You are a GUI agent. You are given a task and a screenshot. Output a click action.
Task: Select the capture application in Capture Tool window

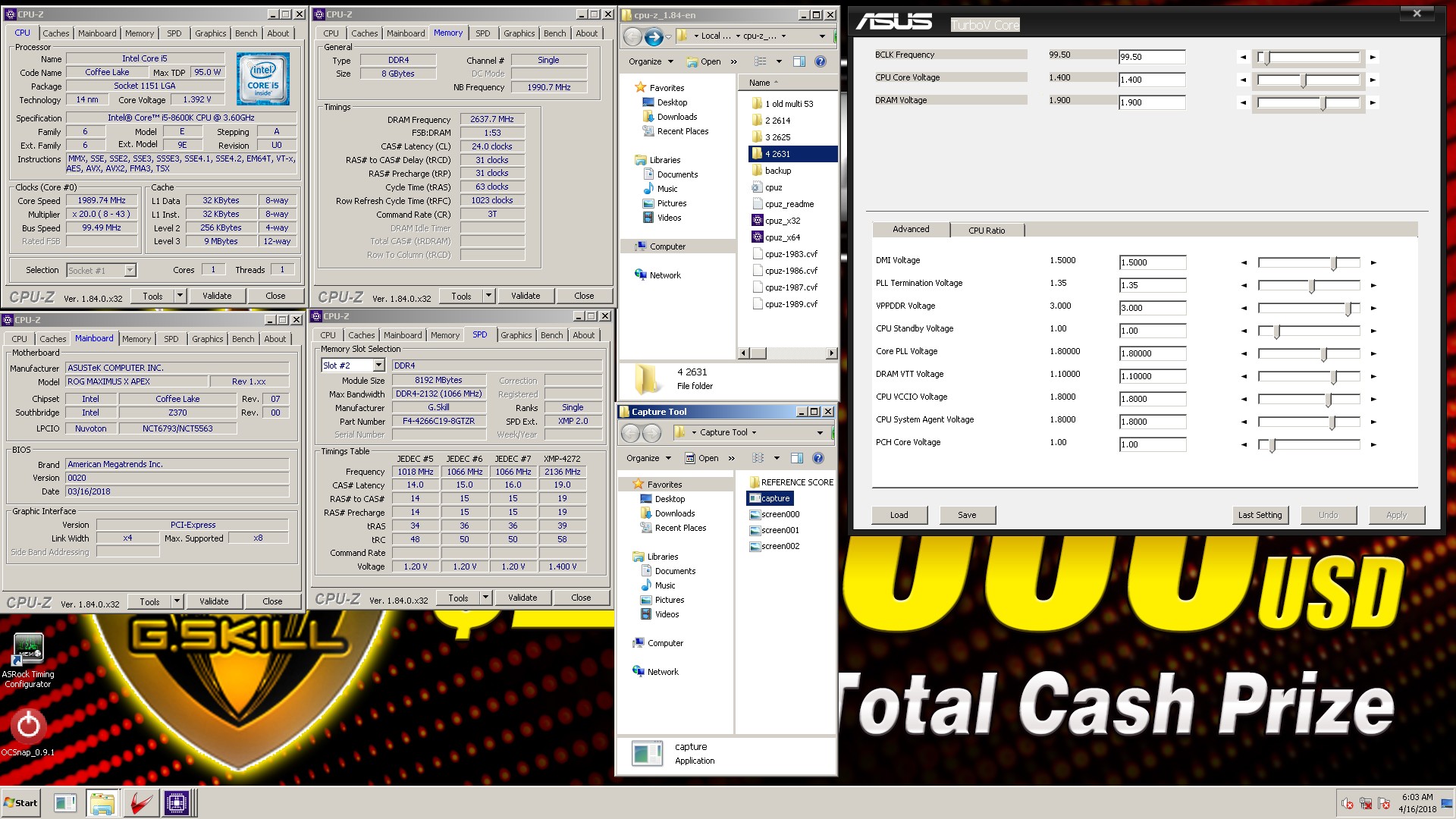click(x=770, y=498)
